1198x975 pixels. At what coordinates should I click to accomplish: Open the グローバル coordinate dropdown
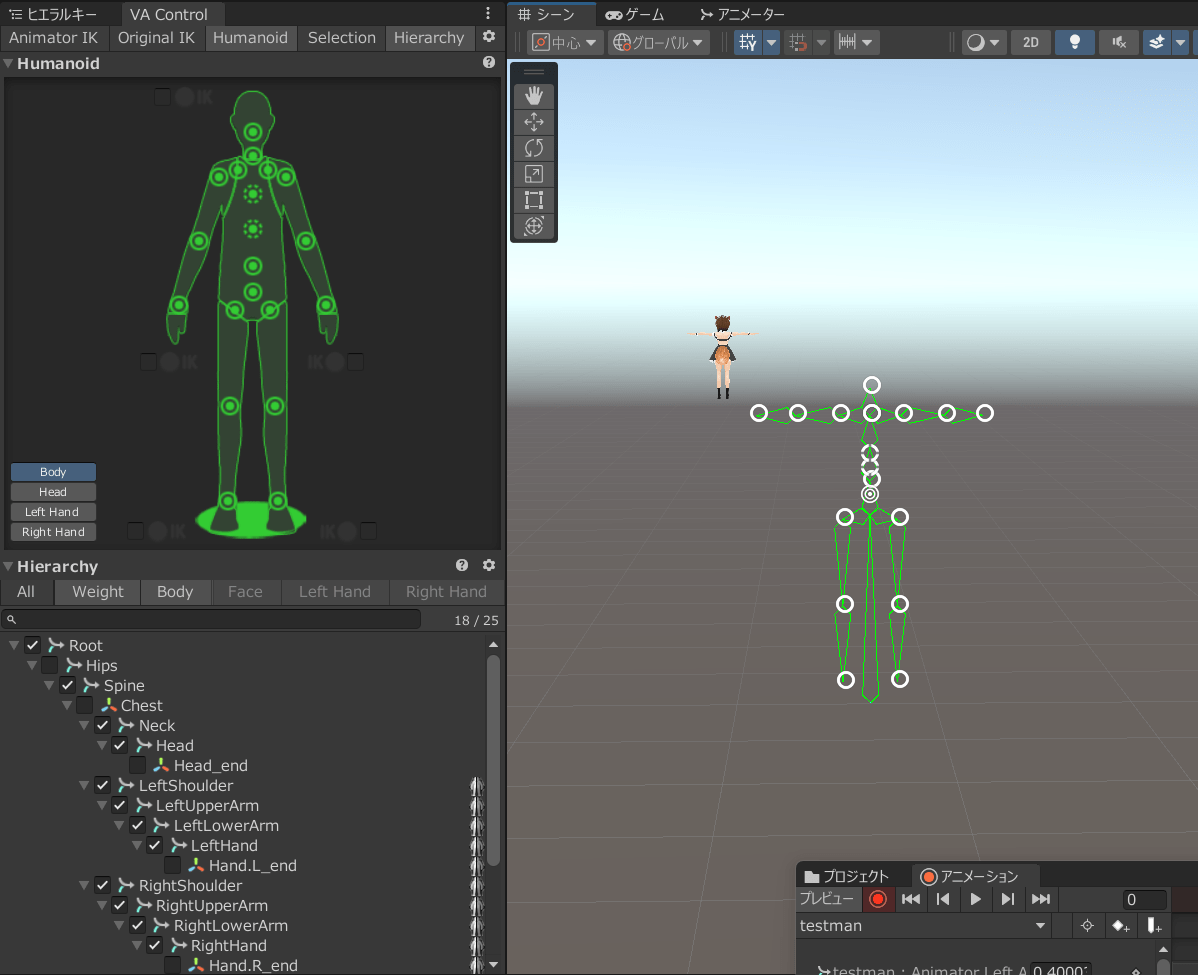tap(659, 43)
